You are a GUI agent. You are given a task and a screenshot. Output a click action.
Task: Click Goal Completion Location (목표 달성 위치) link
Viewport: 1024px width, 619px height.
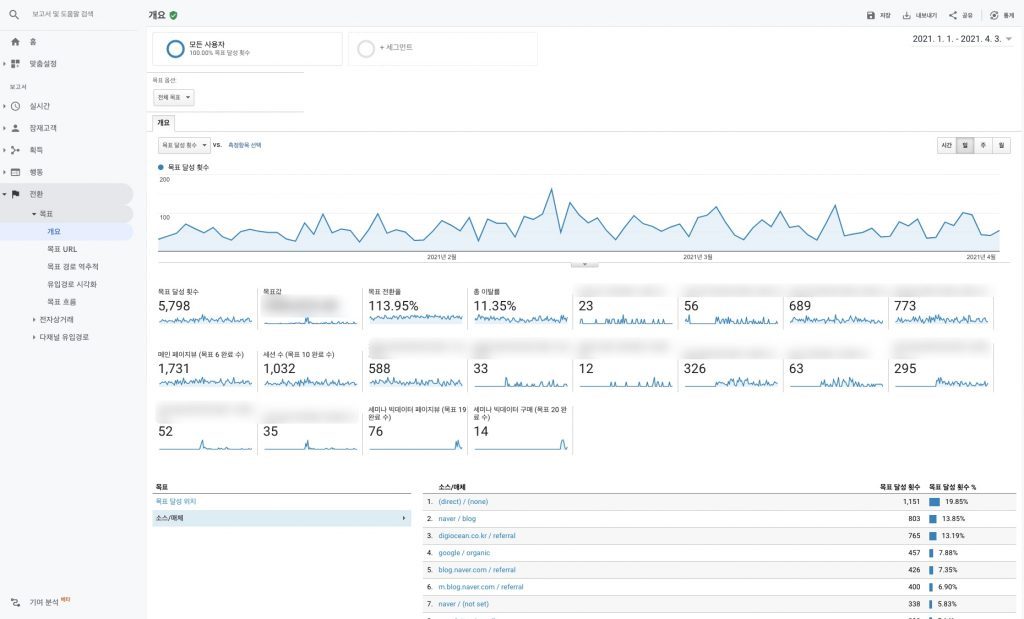176,501
